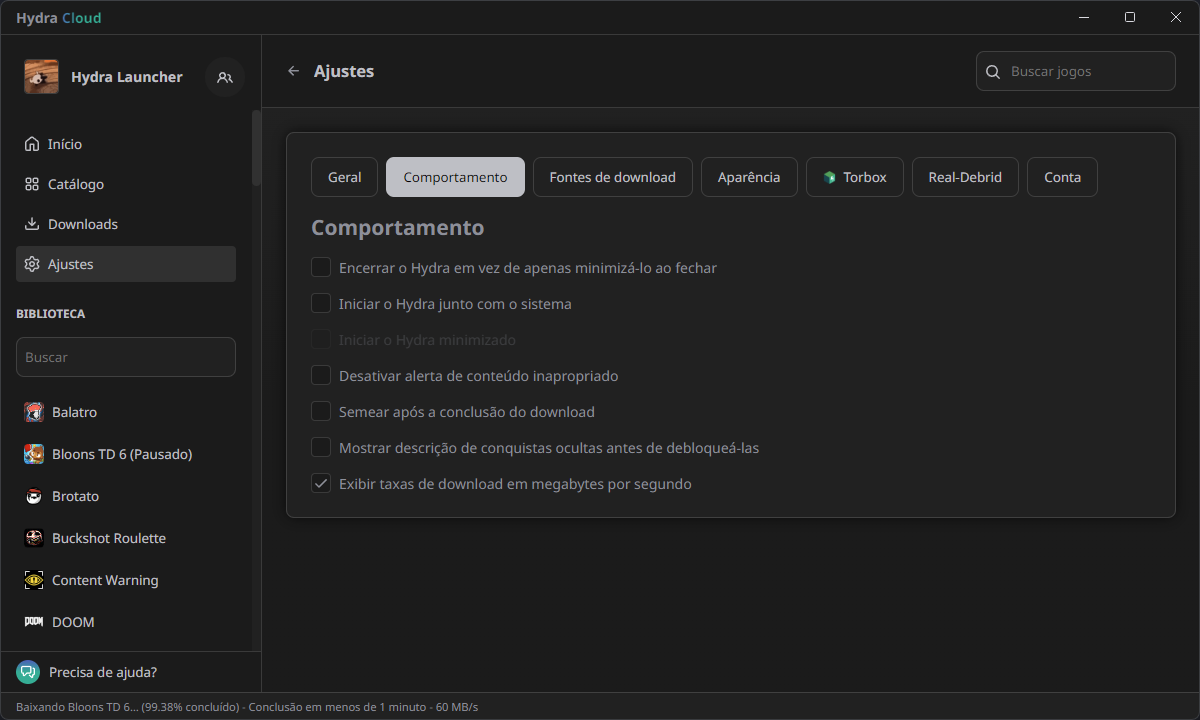Select the Brotato game icon
1200x720 pixels.
[34, 496]
